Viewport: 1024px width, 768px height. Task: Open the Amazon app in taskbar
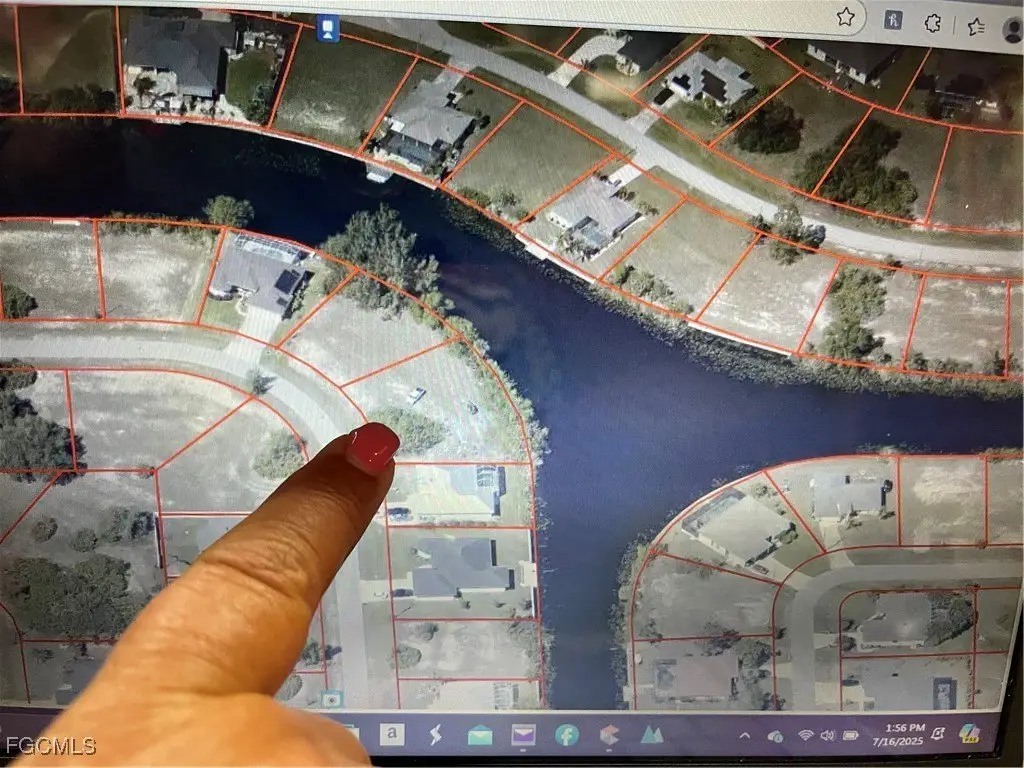coord(393,735)
